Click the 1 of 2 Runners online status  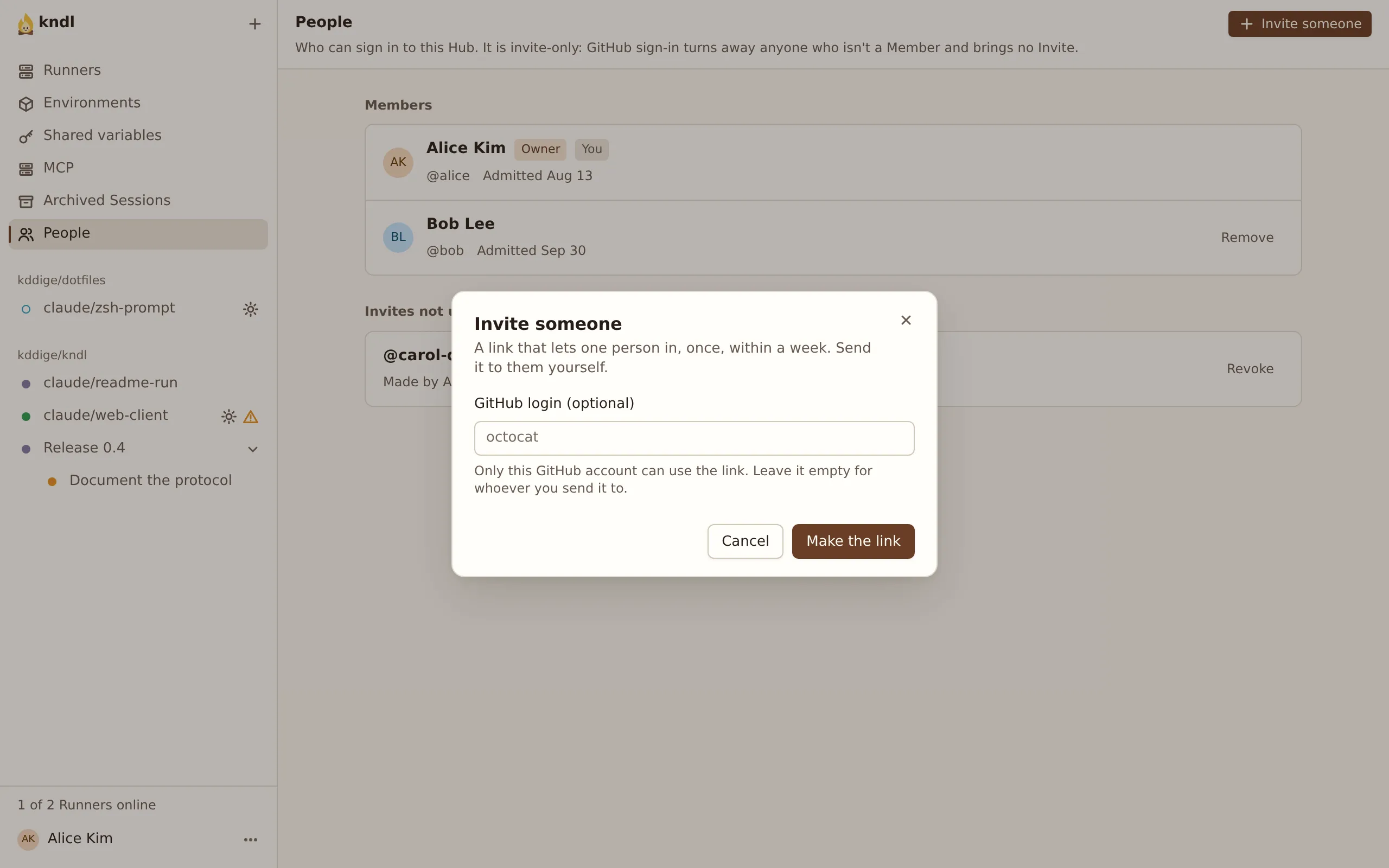point(87,805)
